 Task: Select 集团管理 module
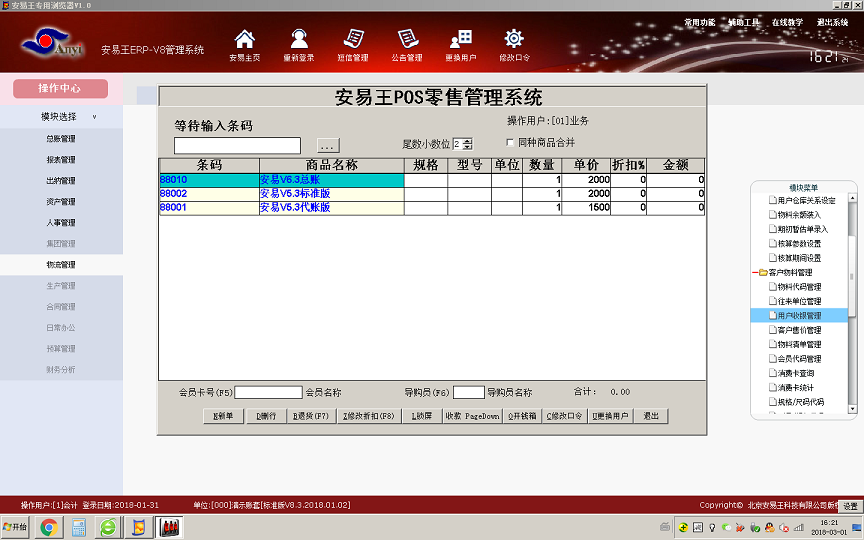[61, 244]
